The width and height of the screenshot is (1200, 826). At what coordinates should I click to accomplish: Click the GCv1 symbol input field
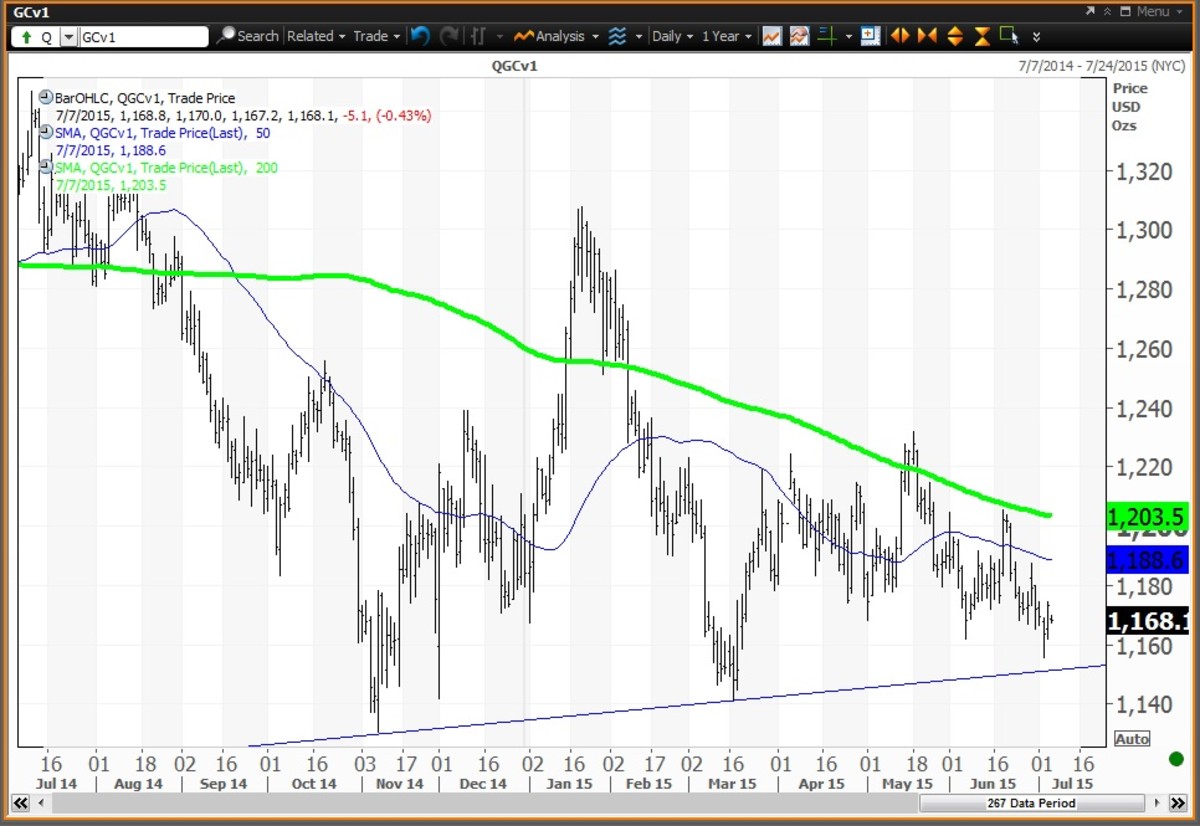[143, 36]
